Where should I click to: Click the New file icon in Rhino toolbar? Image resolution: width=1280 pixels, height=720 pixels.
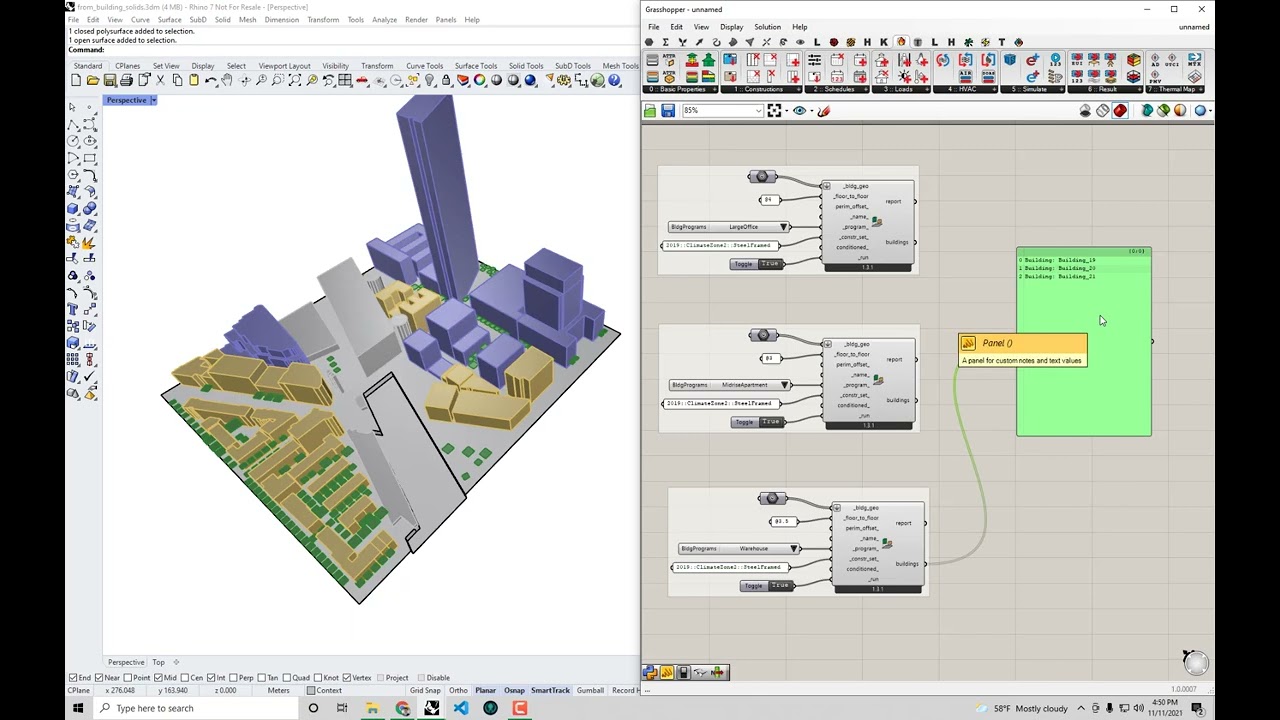(76, 81)
